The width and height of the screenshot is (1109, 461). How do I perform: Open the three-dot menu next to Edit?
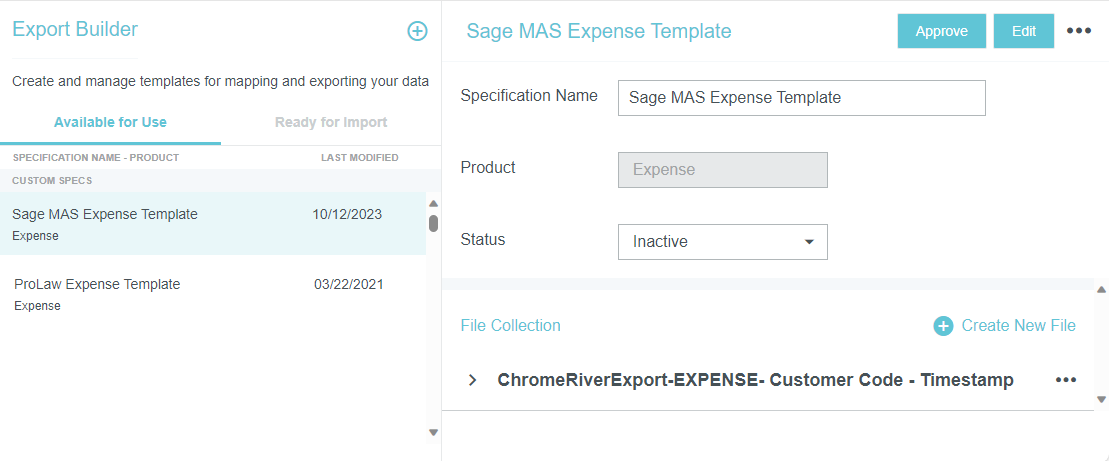(x=1079, y=31)
